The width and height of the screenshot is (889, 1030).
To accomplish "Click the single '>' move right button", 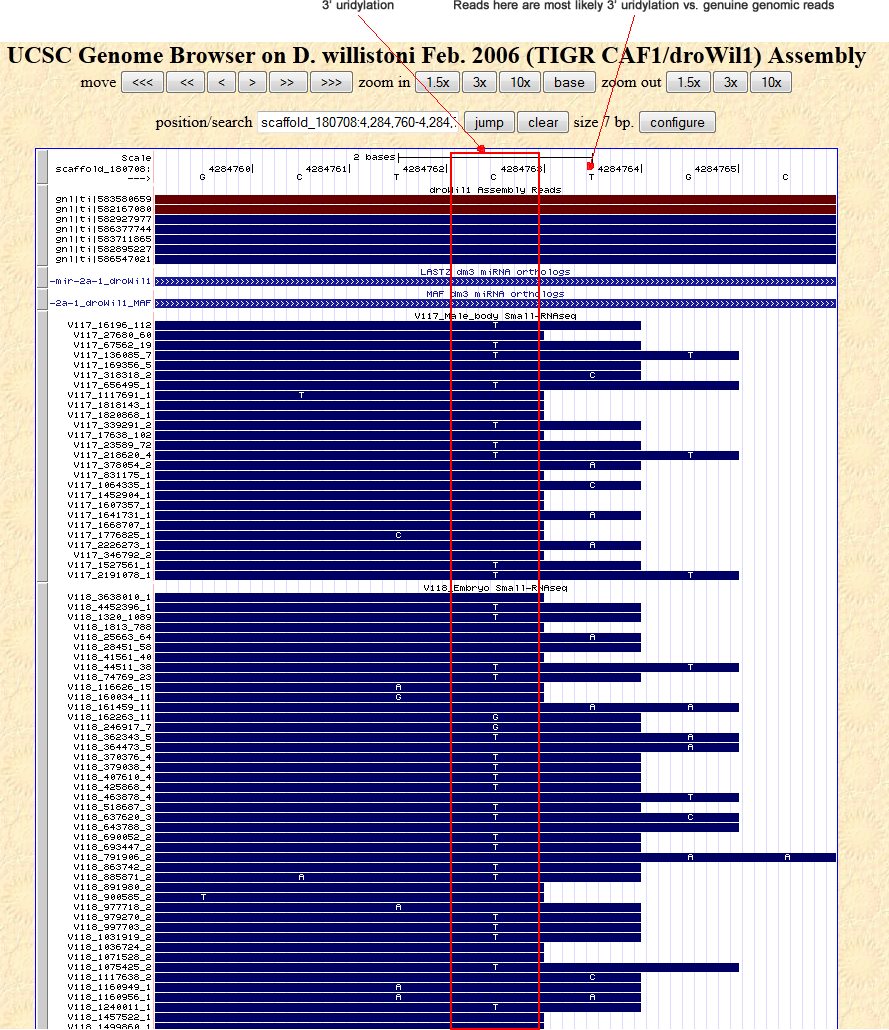I will coord(252,82).
